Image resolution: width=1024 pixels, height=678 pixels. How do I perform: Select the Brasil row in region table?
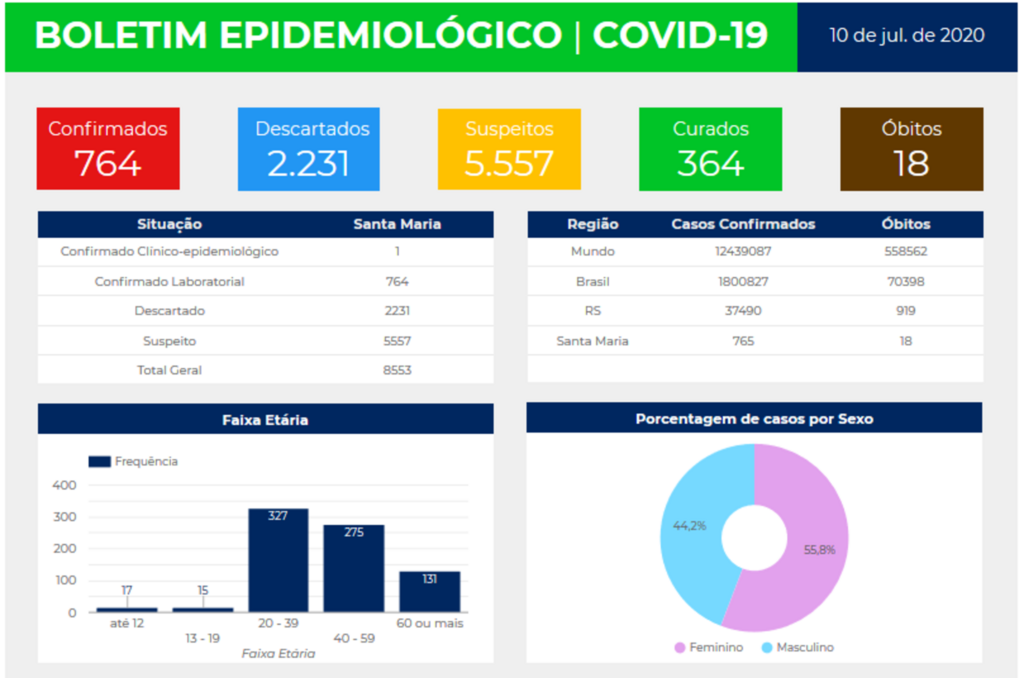[x=755, y=282]
